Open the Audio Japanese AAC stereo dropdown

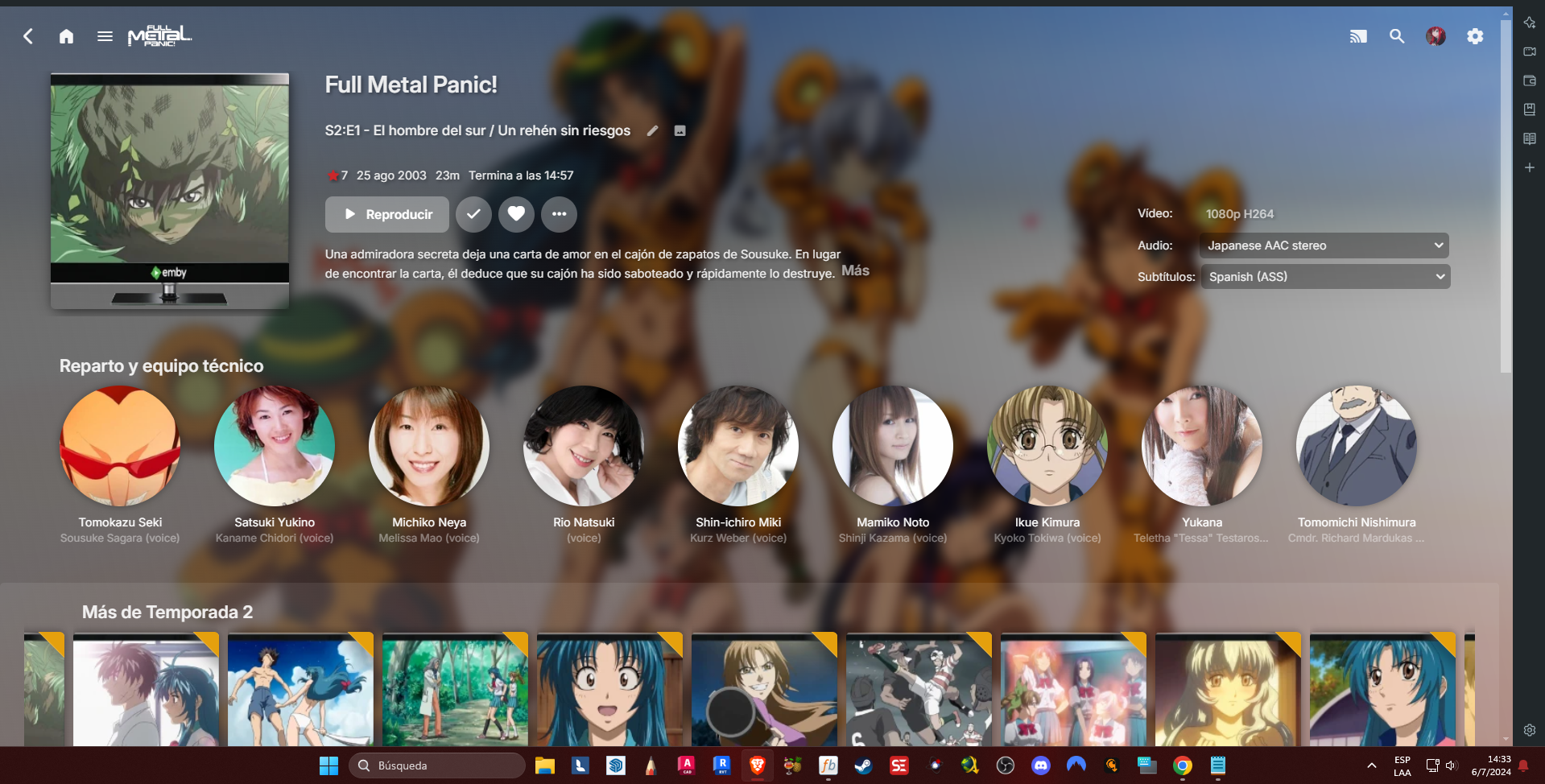(1324, 246)
